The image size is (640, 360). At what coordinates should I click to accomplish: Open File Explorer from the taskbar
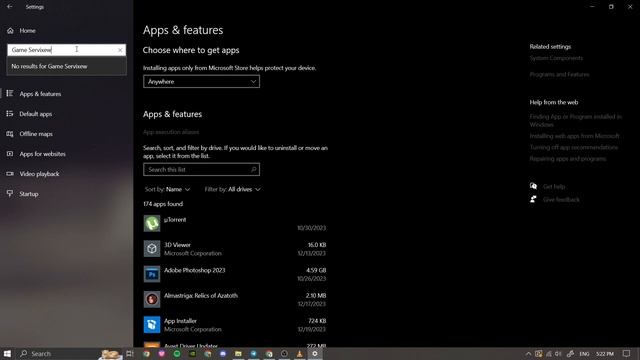click(x=238, y=353)
